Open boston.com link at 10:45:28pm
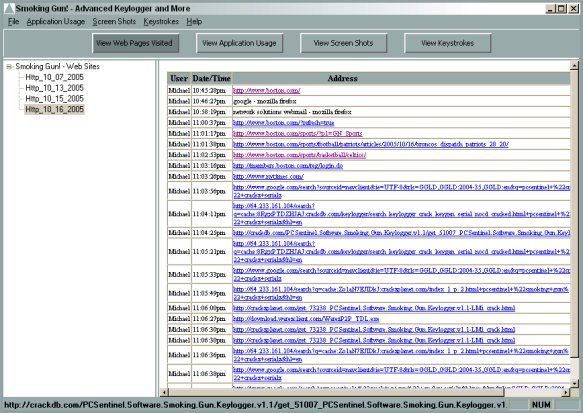This screenshot has width=583, height=413. (267, 90)
